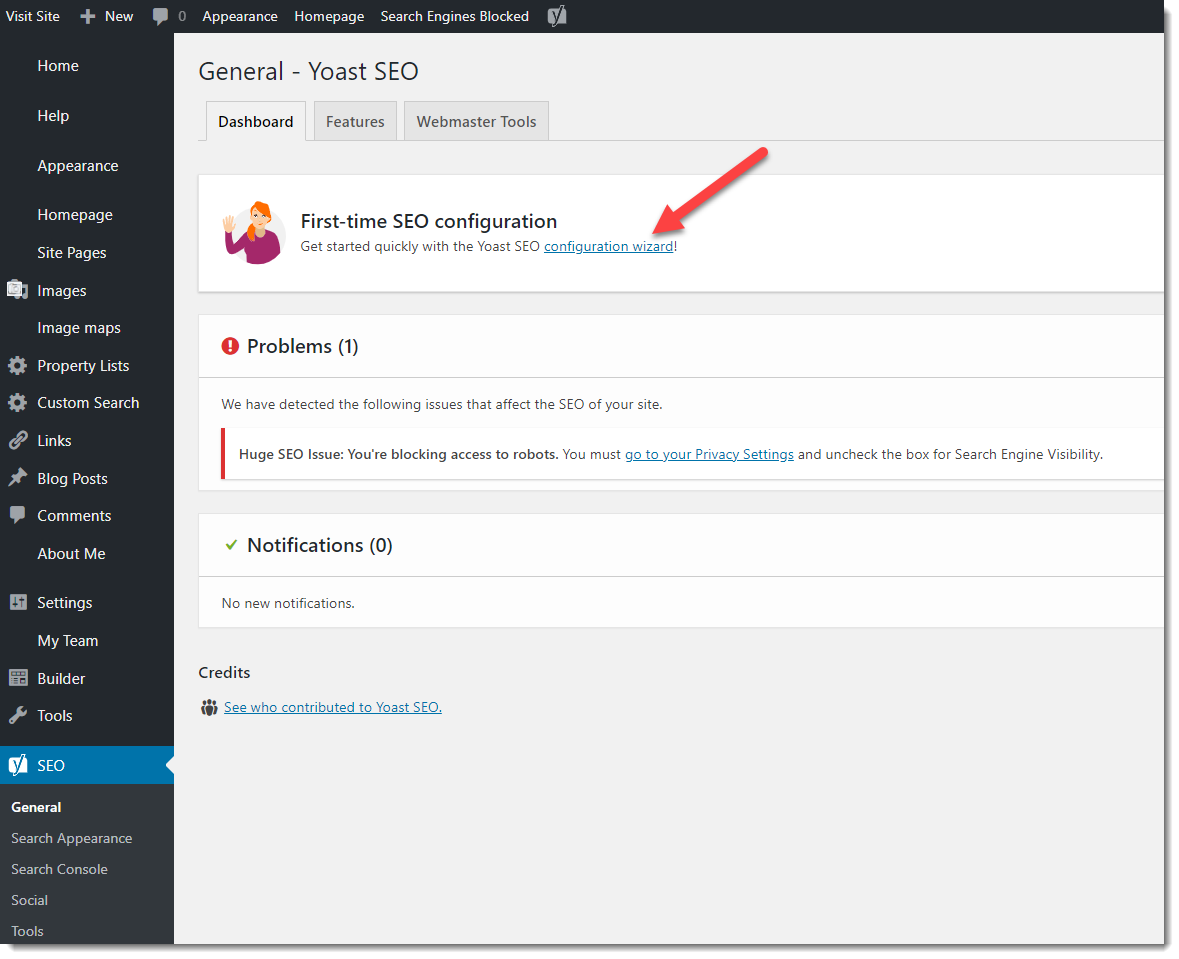Open Help in the sidebar
Viewport: 1179px width, 959px height.
53,115
